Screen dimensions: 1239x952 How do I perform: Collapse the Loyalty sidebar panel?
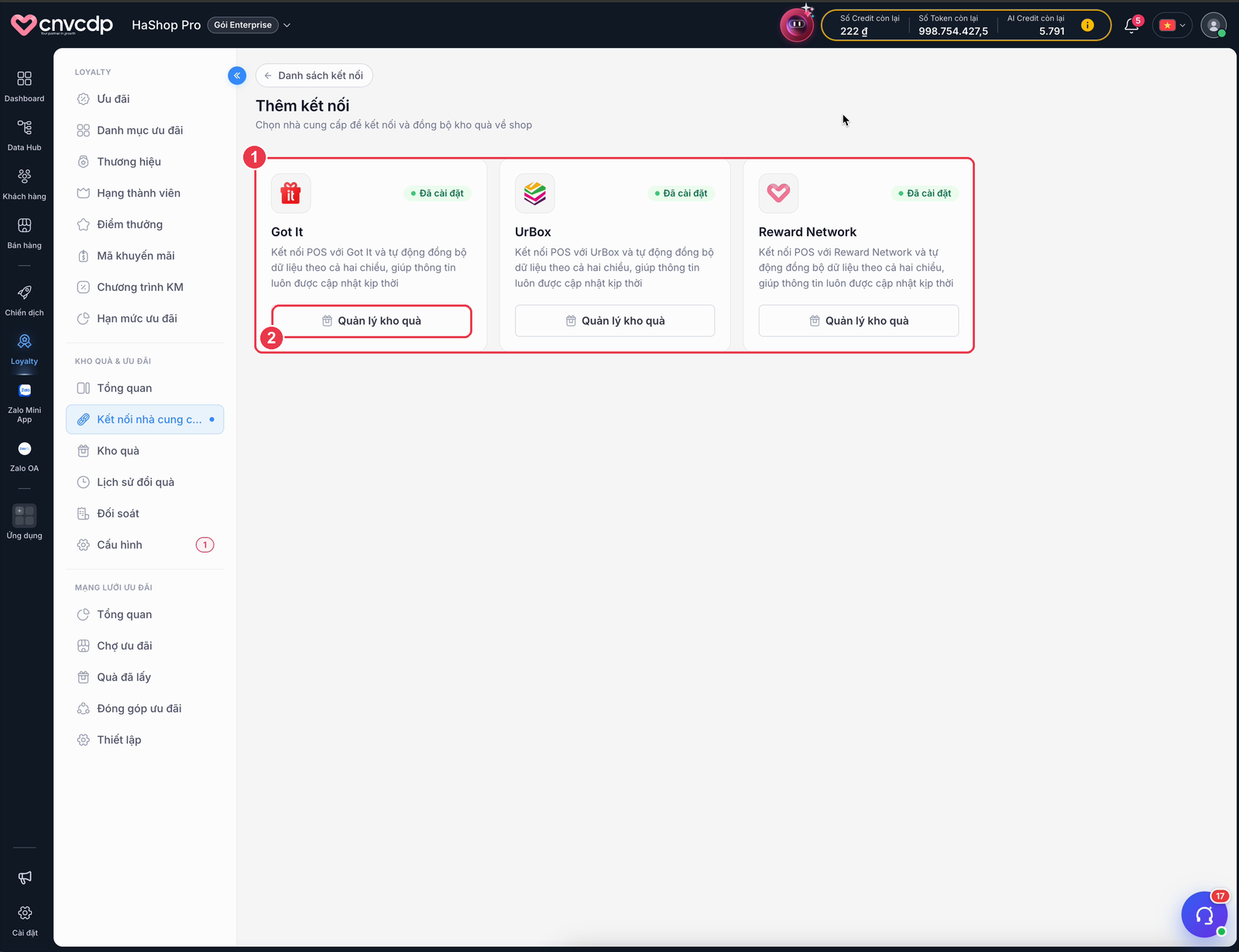click(237, 75)
